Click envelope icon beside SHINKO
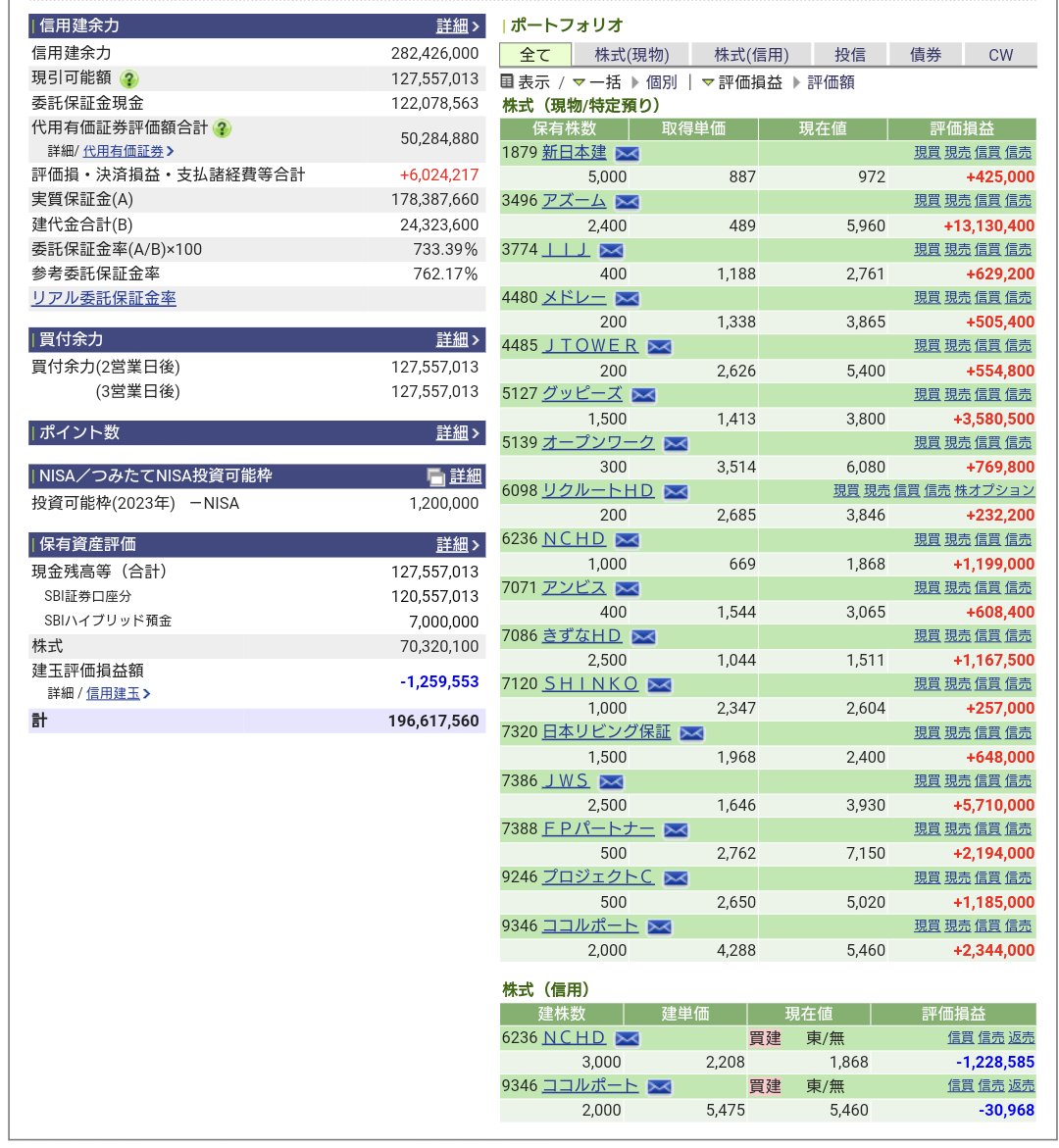 pos(659,685)
